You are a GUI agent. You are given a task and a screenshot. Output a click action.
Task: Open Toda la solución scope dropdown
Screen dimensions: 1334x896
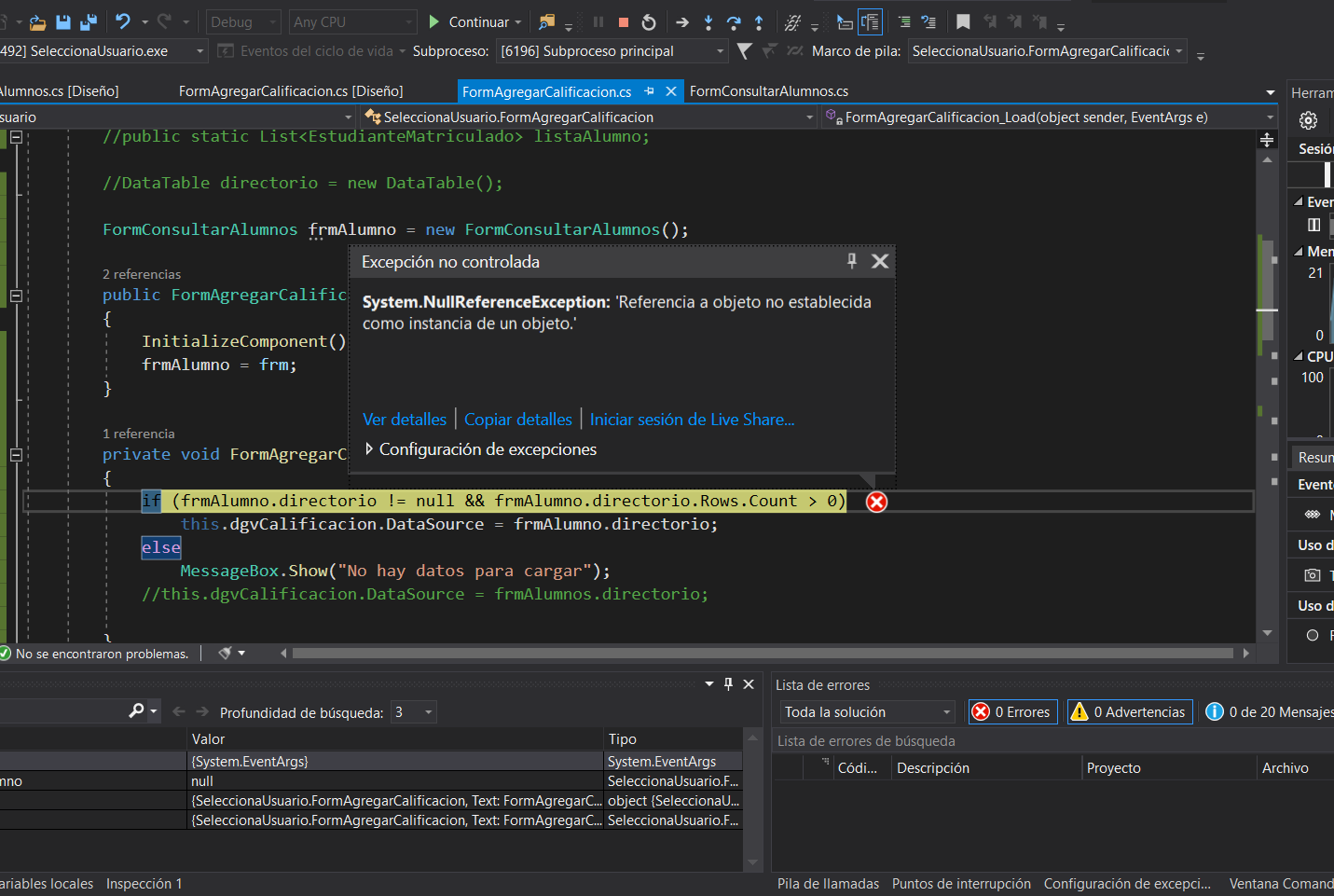pyautogui.click(x=867, y=711)
